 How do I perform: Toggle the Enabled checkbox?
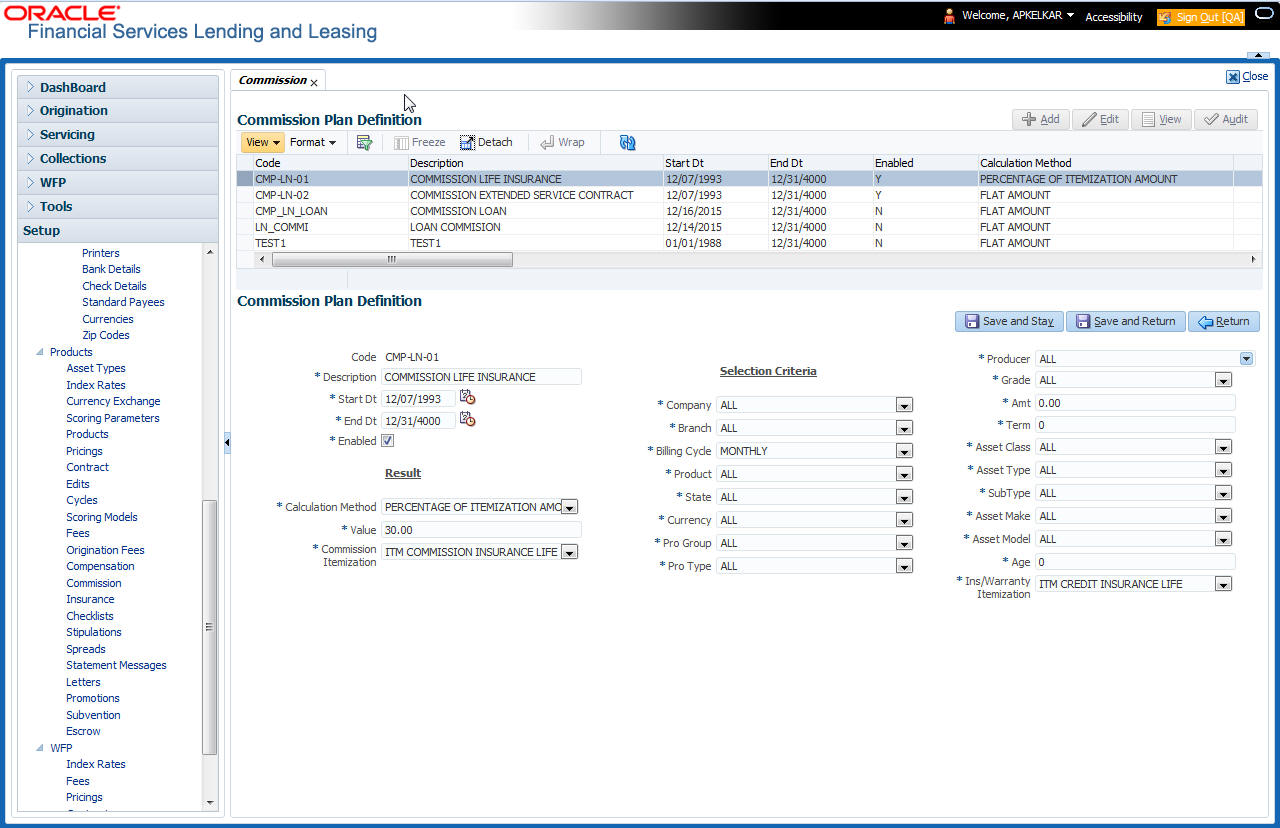388,441
